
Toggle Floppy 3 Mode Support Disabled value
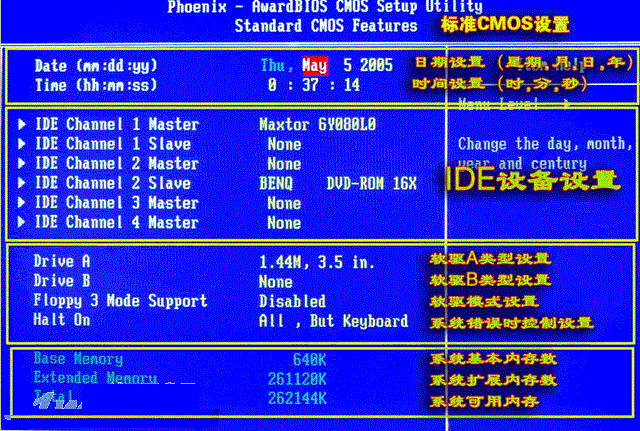292,301
